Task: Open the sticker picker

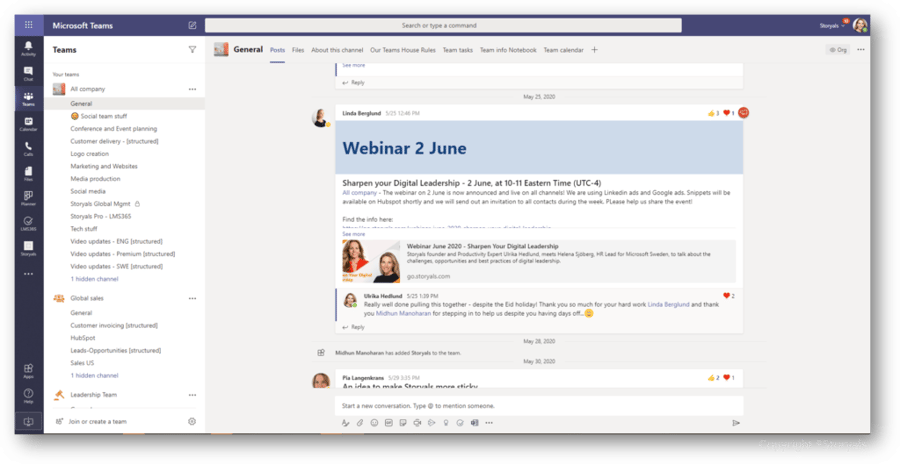Action: coord(403,423)
